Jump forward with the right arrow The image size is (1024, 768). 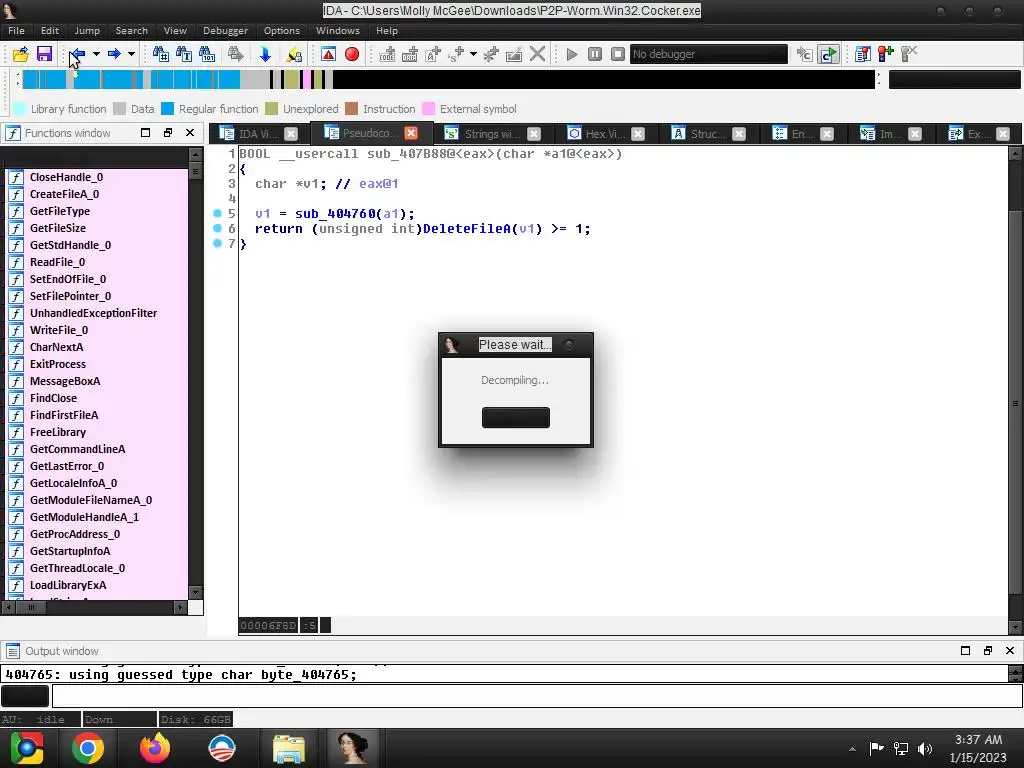114,54
